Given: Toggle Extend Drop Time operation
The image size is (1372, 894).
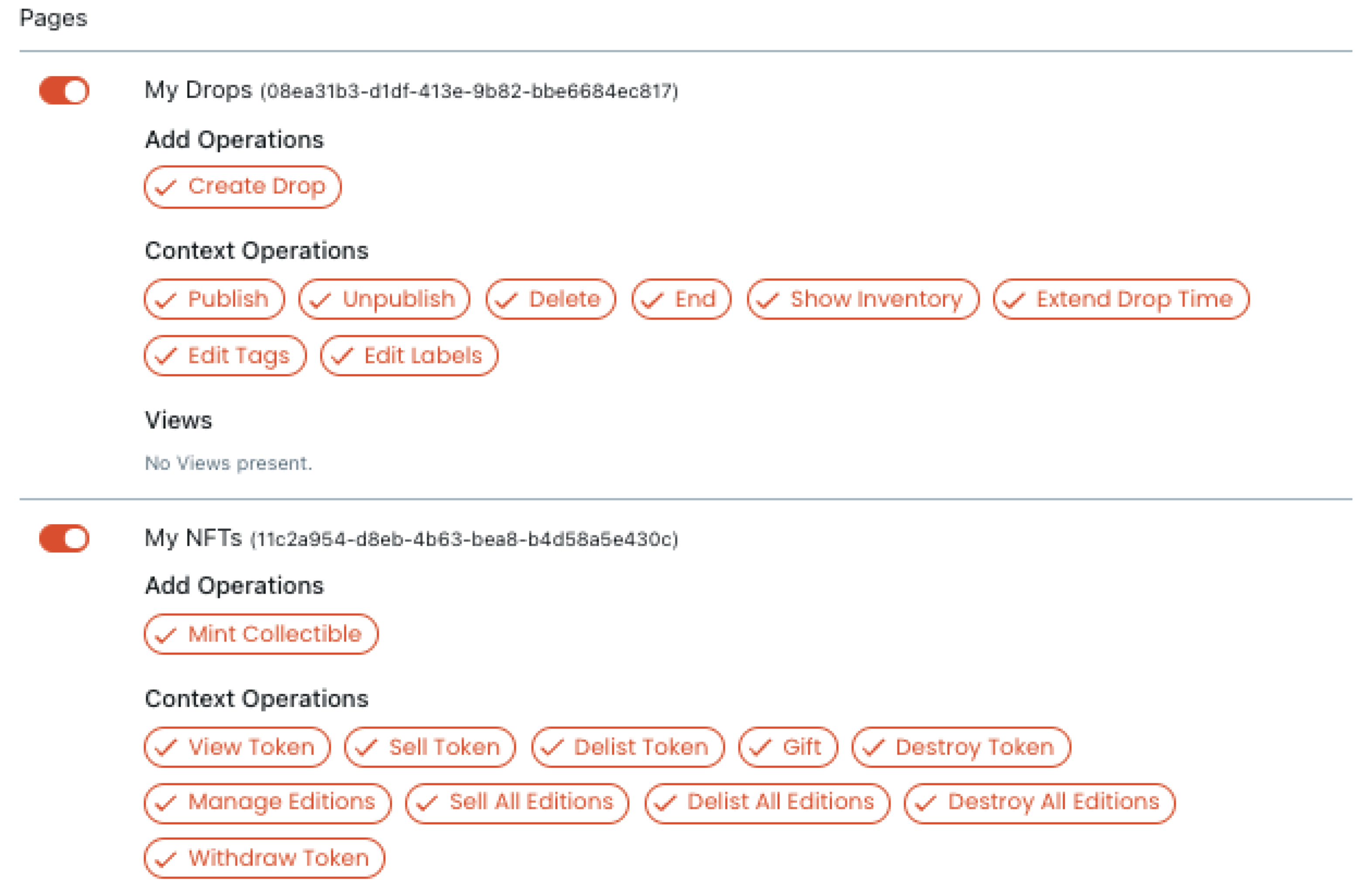Looking at the screenshot, I should [1121, 298].
